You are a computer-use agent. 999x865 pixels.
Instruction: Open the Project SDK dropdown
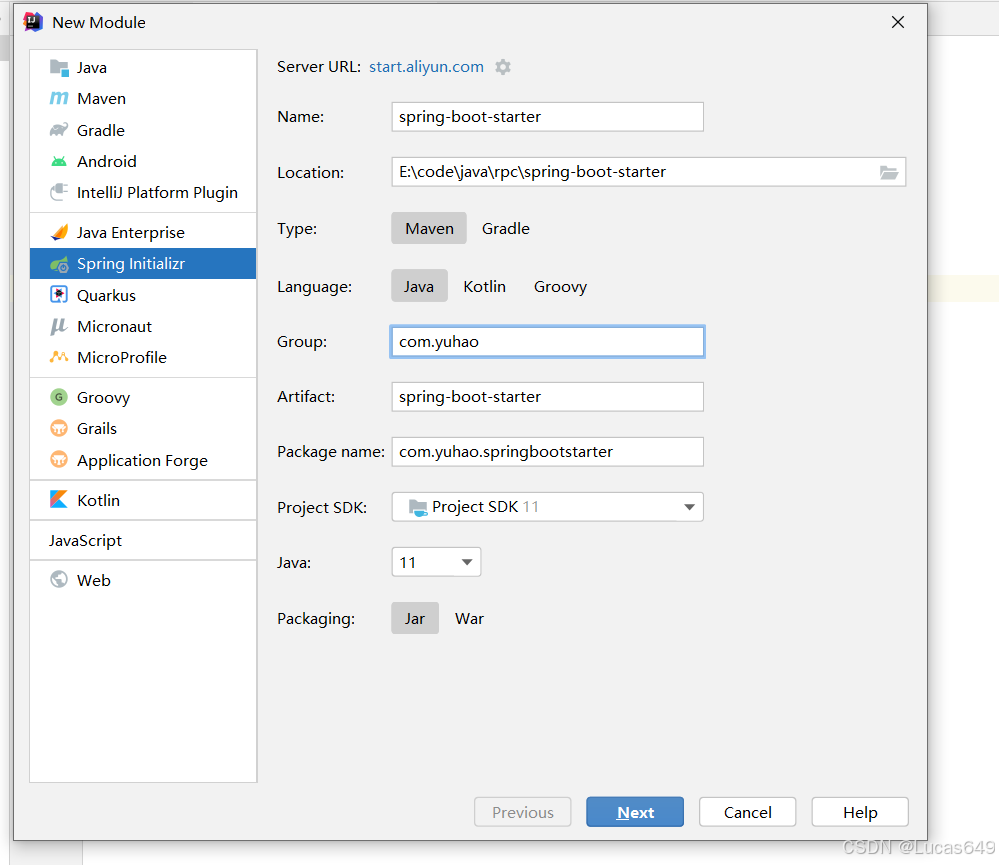click(x=547, y=507)
